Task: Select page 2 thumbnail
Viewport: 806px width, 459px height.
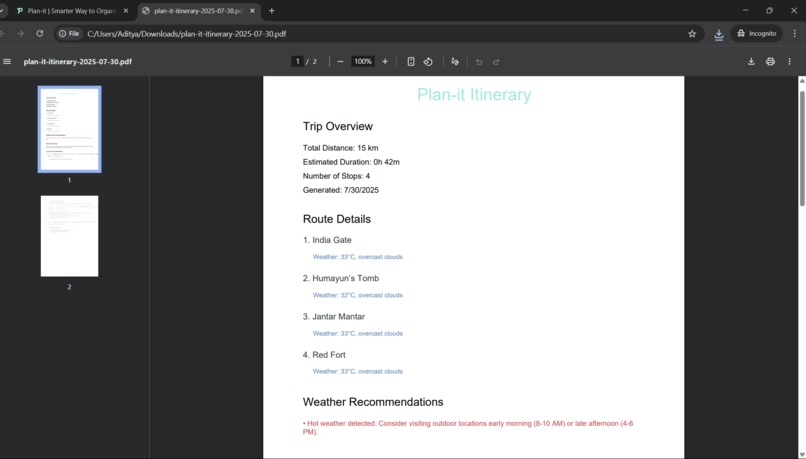Action: (69, 236)
